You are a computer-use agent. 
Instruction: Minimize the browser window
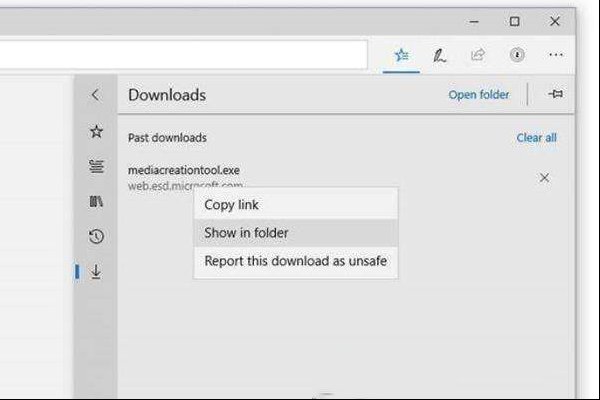pos(474,21)
